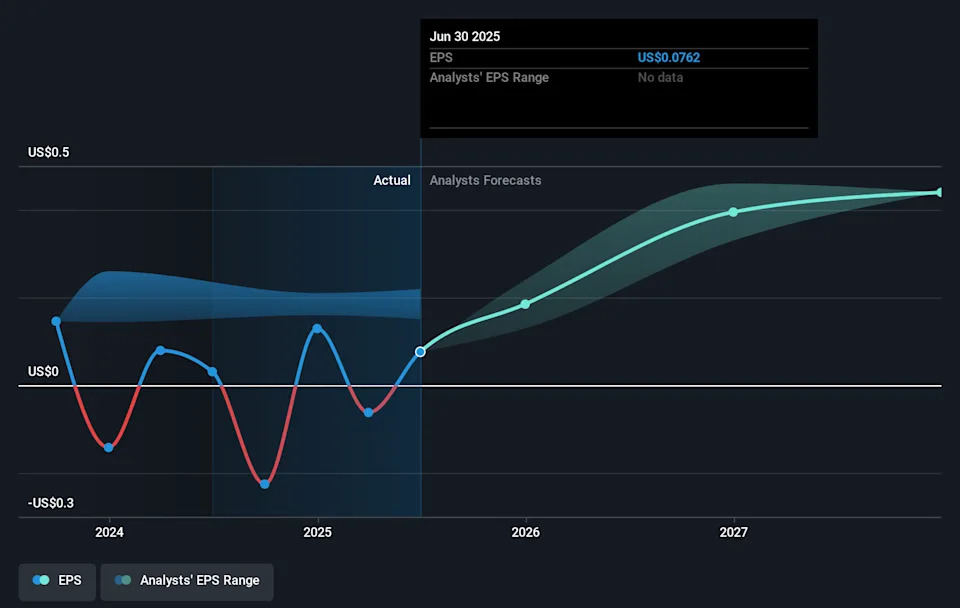Click the Analysts Forecasts section label
Screen dimensions: 960x608
pyautogui.click(x=485, y=180)
